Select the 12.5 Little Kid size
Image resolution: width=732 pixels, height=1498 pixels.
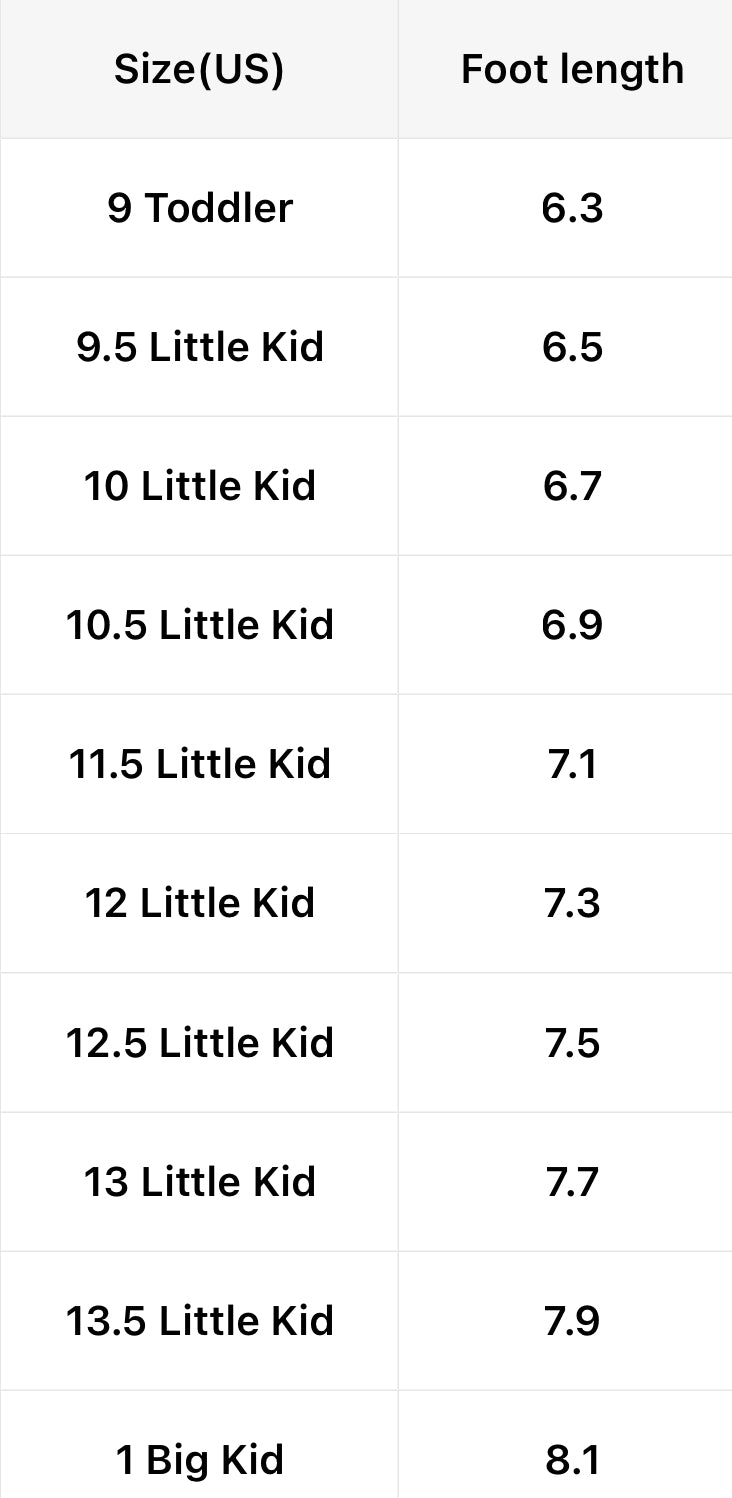(x=200, y=1043)
